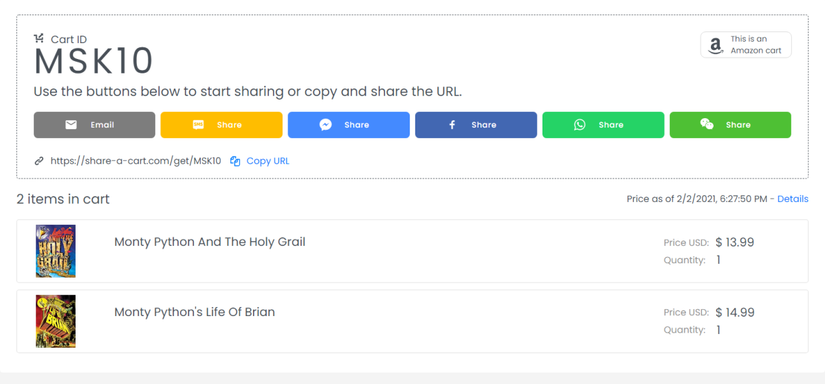Screen dimensions: 825x384
Task: Click the $ 13.99 price value
Action: (735, 242)
